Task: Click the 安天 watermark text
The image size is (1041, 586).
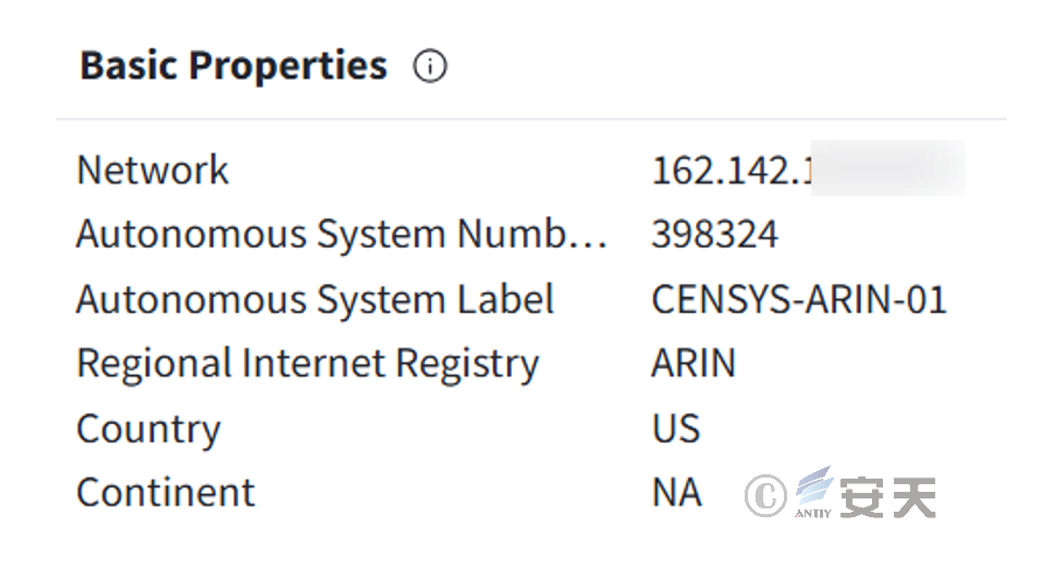Action: pyautogui.click(x=887, y=497)
